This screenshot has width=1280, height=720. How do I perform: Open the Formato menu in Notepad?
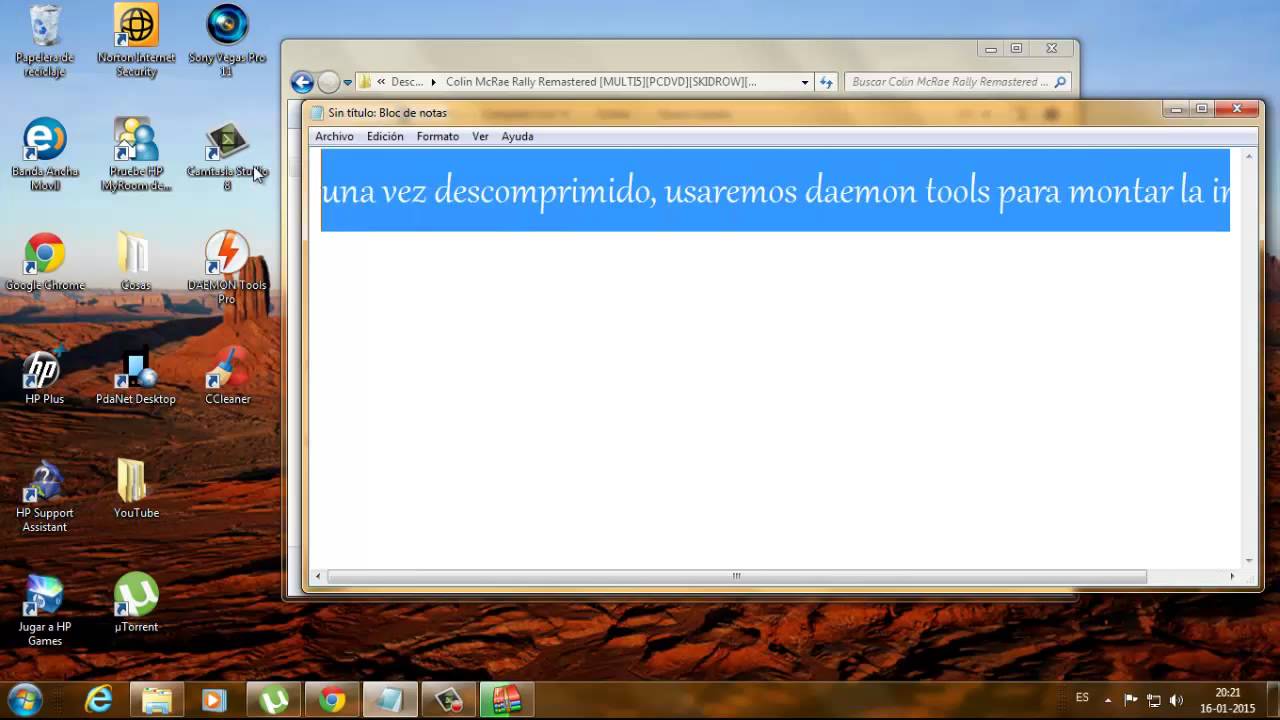438,136
